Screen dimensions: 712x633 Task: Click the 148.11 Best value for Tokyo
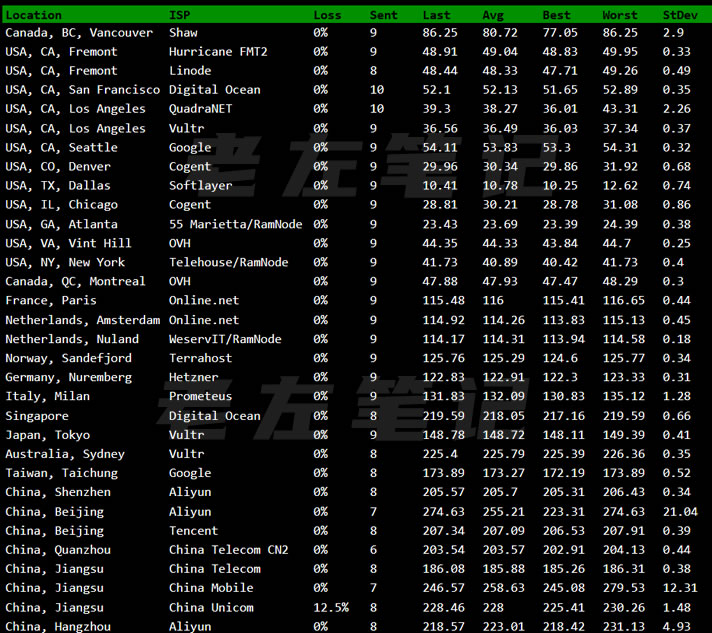[x=564, y=435]
